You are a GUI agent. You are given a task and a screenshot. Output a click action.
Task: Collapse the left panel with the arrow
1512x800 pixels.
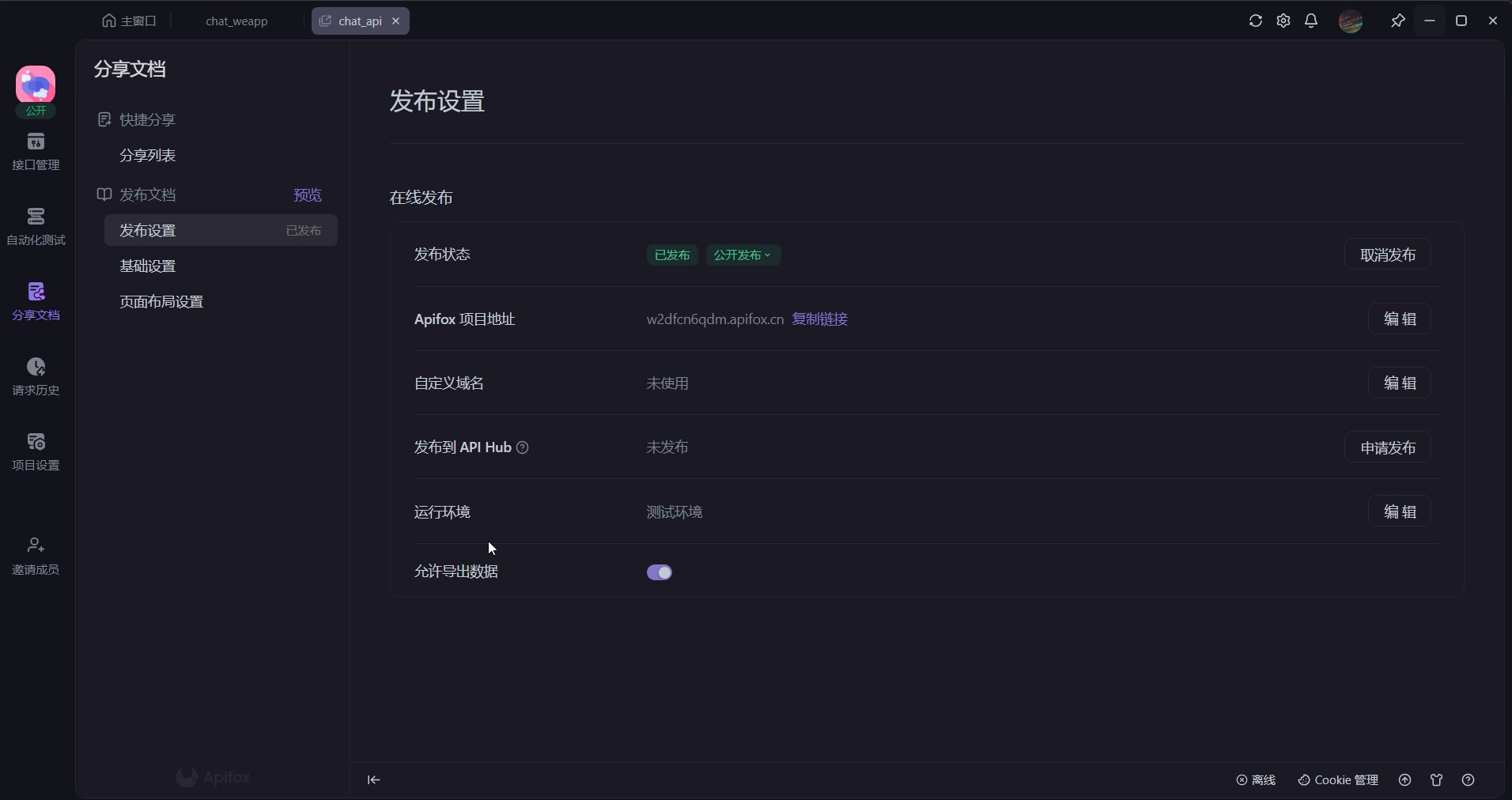click(x=373, y=780)
